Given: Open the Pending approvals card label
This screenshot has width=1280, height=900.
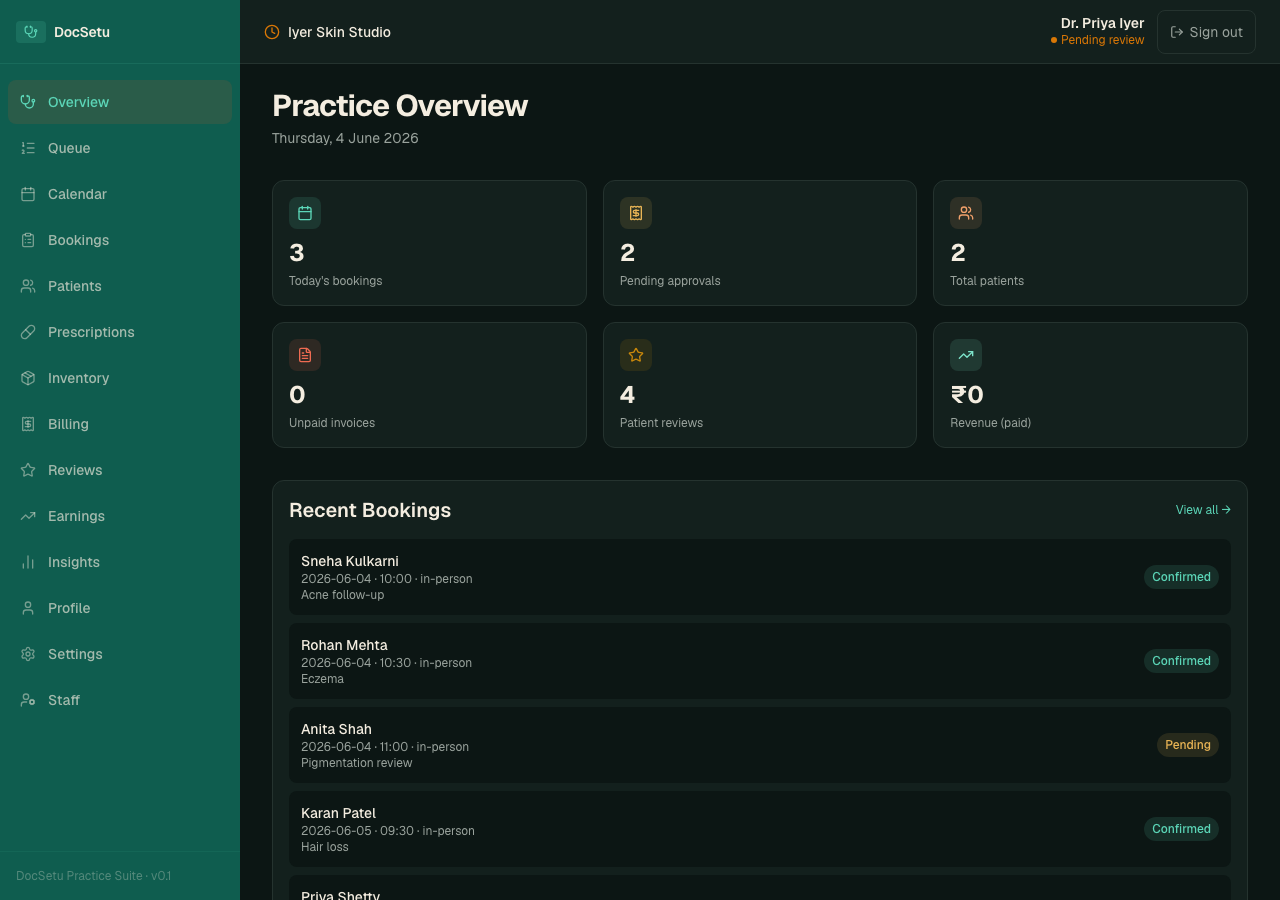Looking at the screenshot, I should point(670,281).
